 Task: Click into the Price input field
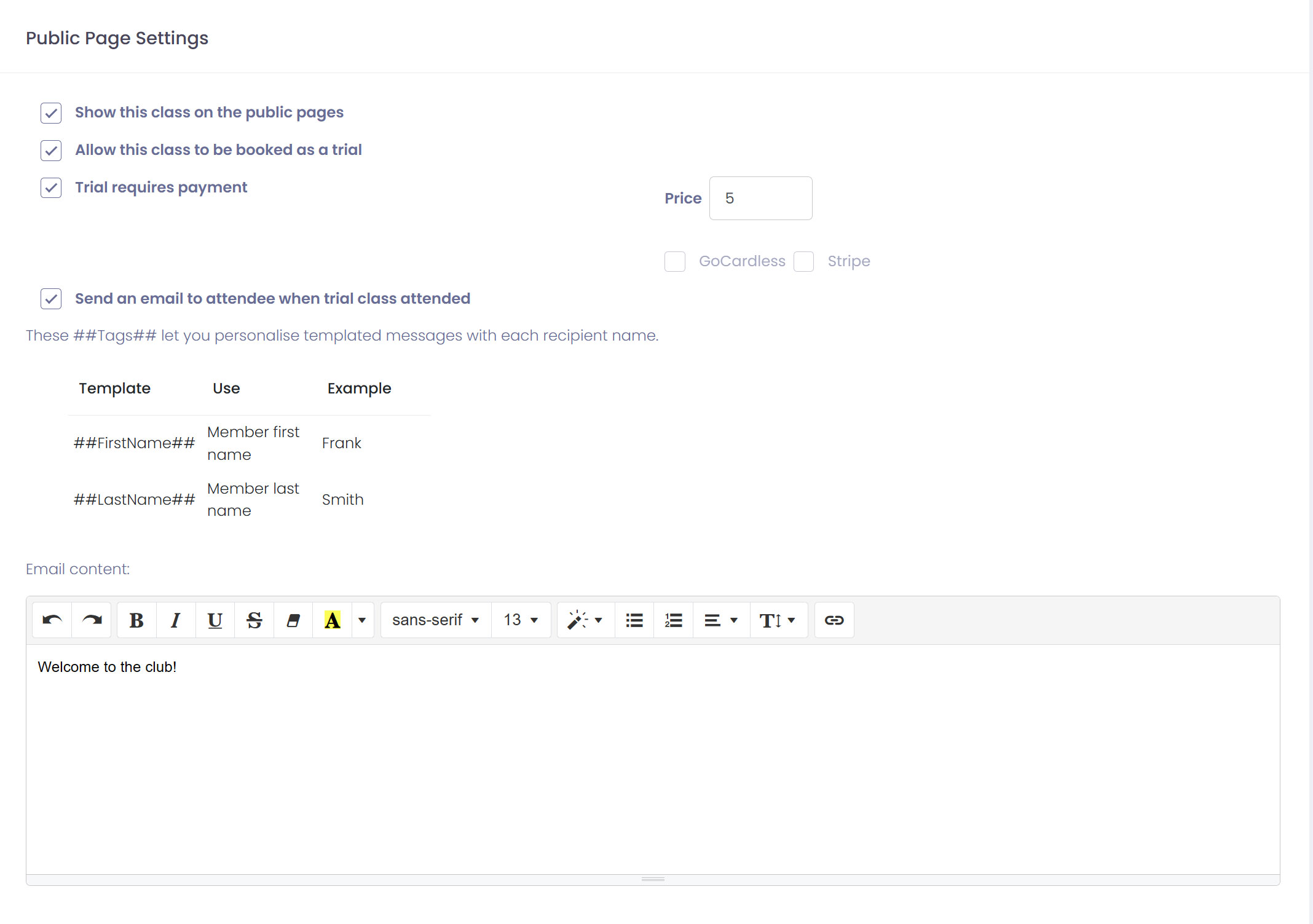click(x=760, y=199)
